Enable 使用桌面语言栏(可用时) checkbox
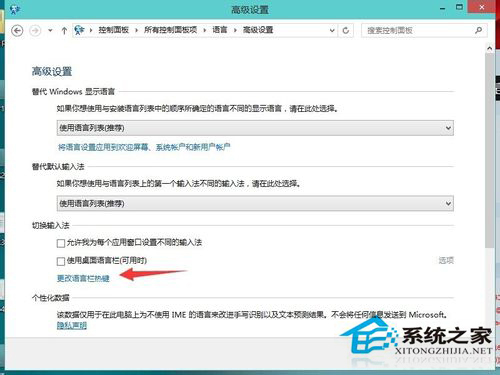 61,261
